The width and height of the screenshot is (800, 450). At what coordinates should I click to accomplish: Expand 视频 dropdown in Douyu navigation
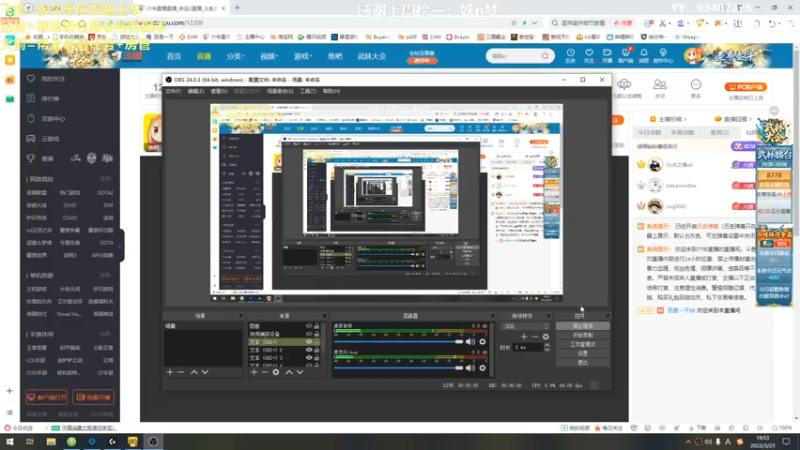pos(269,56)
